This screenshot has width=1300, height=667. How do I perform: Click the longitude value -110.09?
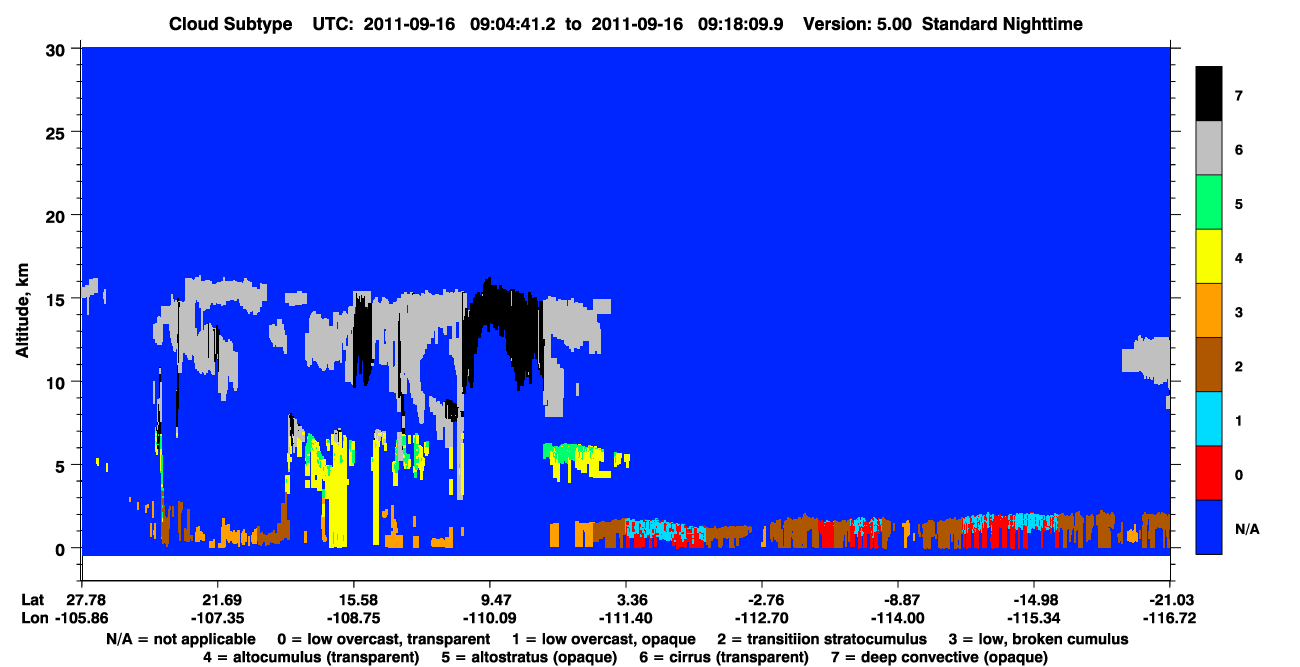point(489,618)
